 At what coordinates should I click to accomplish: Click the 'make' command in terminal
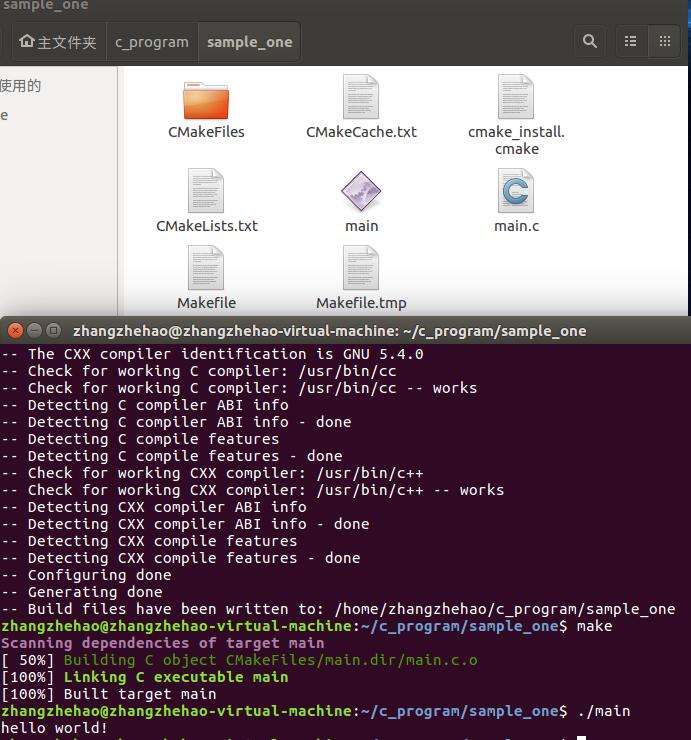click(x=594, y=626)
